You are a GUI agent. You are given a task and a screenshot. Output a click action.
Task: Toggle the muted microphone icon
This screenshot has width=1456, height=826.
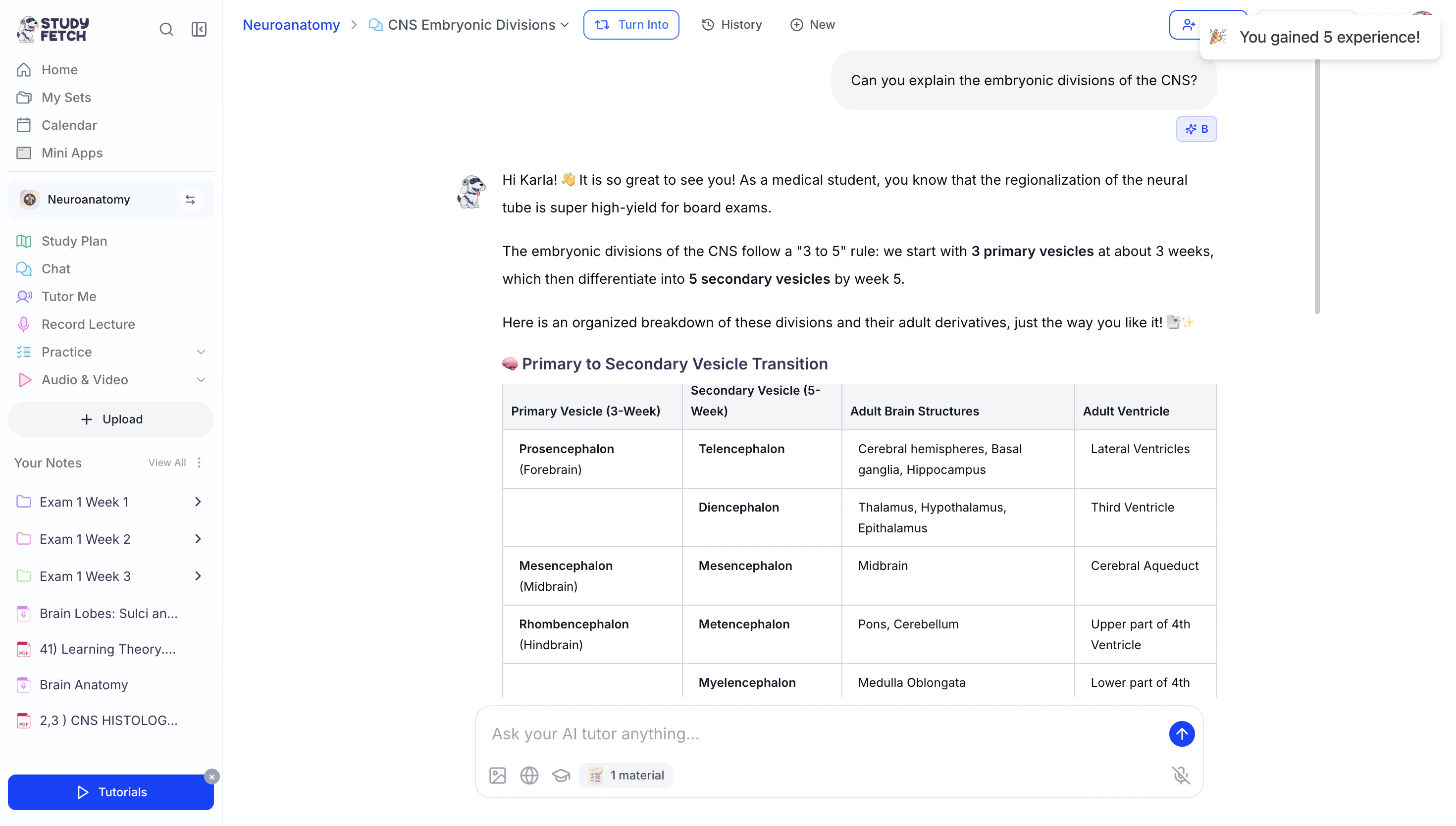coord(1181,775)
